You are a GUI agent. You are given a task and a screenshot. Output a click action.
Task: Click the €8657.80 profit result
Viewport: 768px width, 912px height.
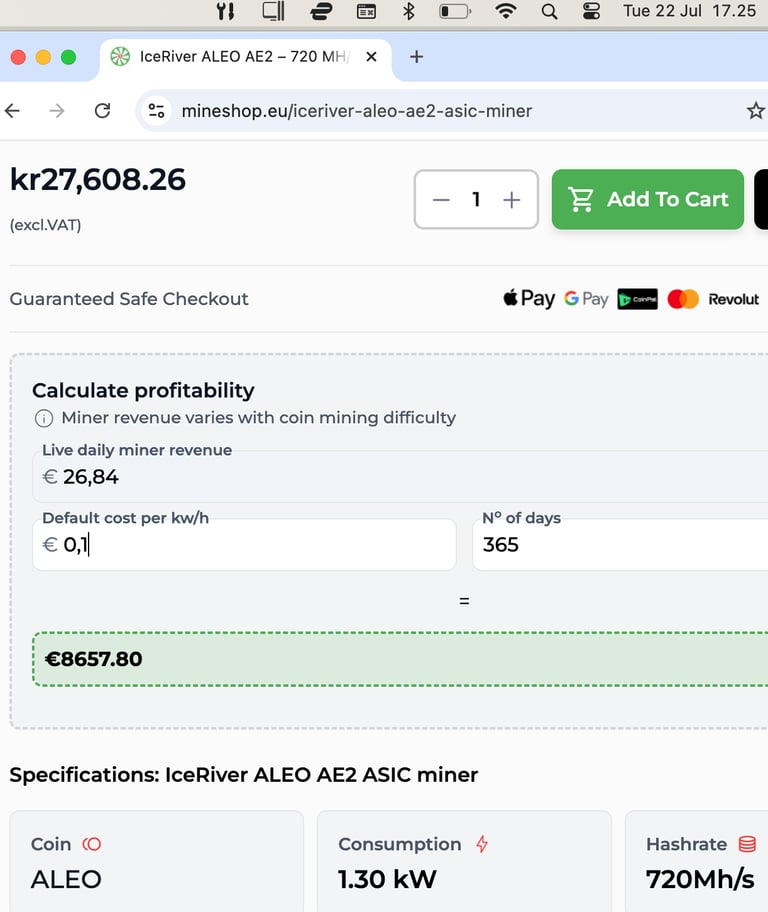click(93, 659)
